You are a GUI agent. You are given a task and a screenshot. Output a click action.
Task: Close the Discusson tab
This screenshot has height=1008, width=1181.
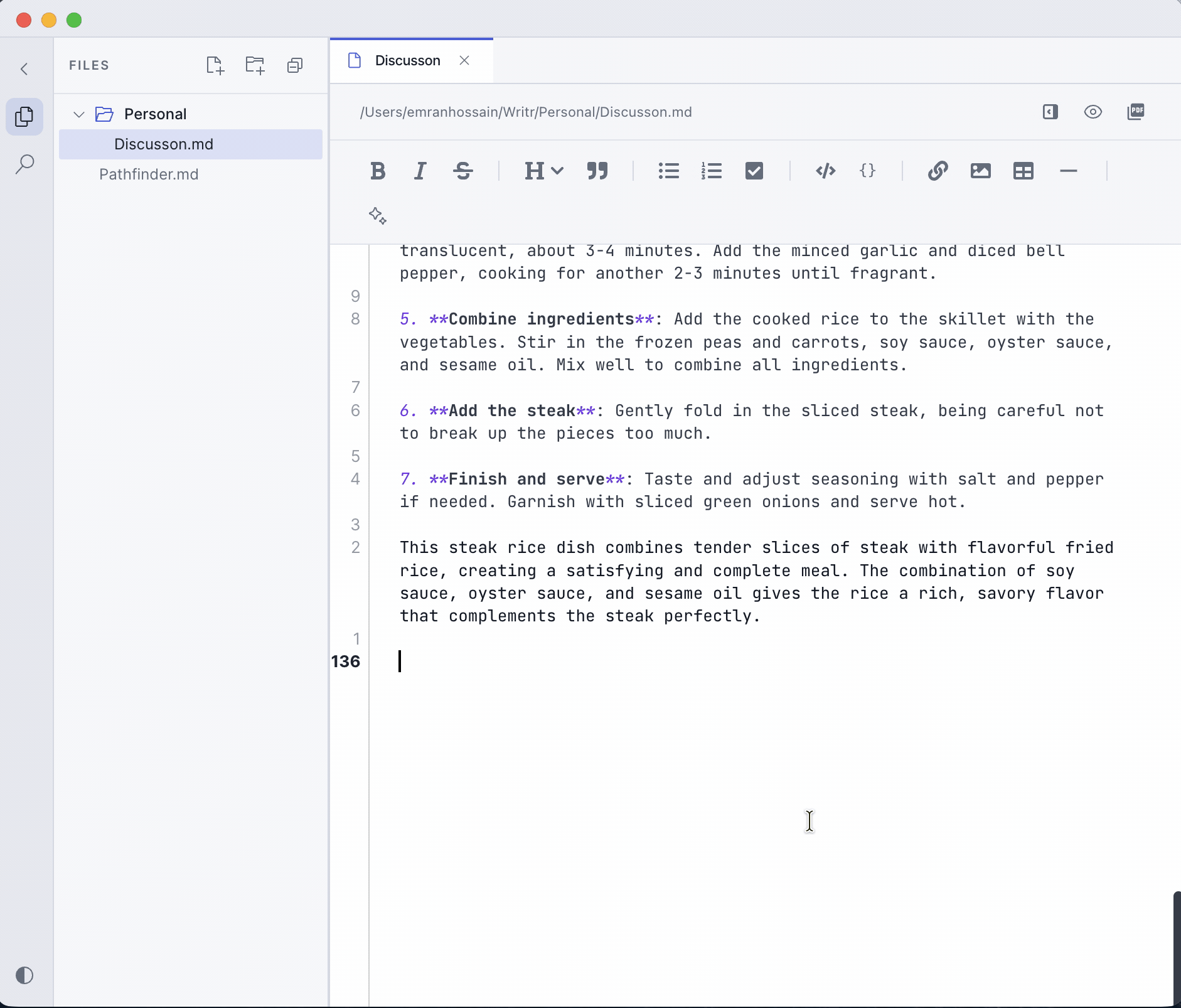click(x=464, y=60)
